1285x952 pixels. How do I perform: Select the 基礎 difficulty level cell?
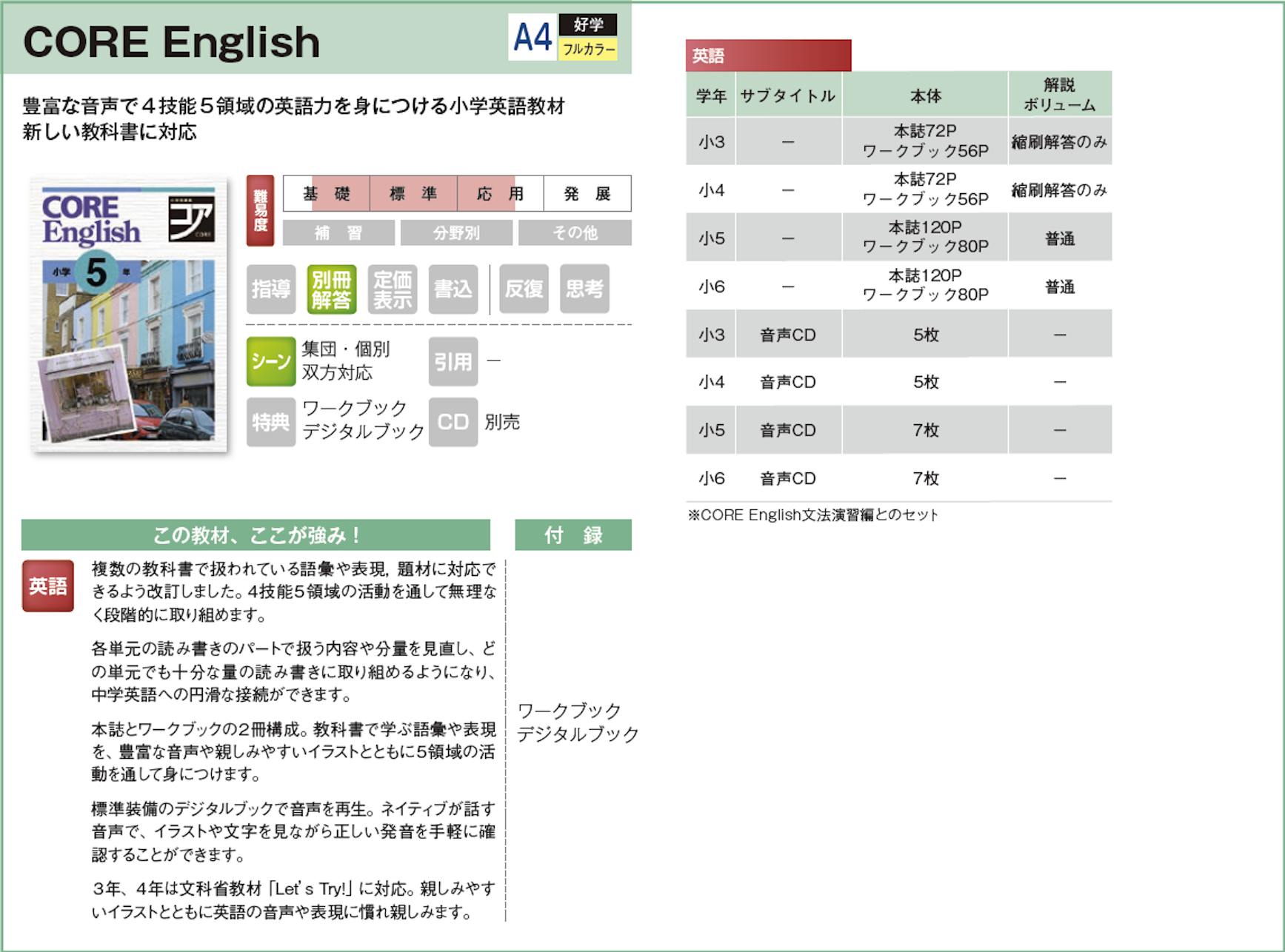click(327, 194)
